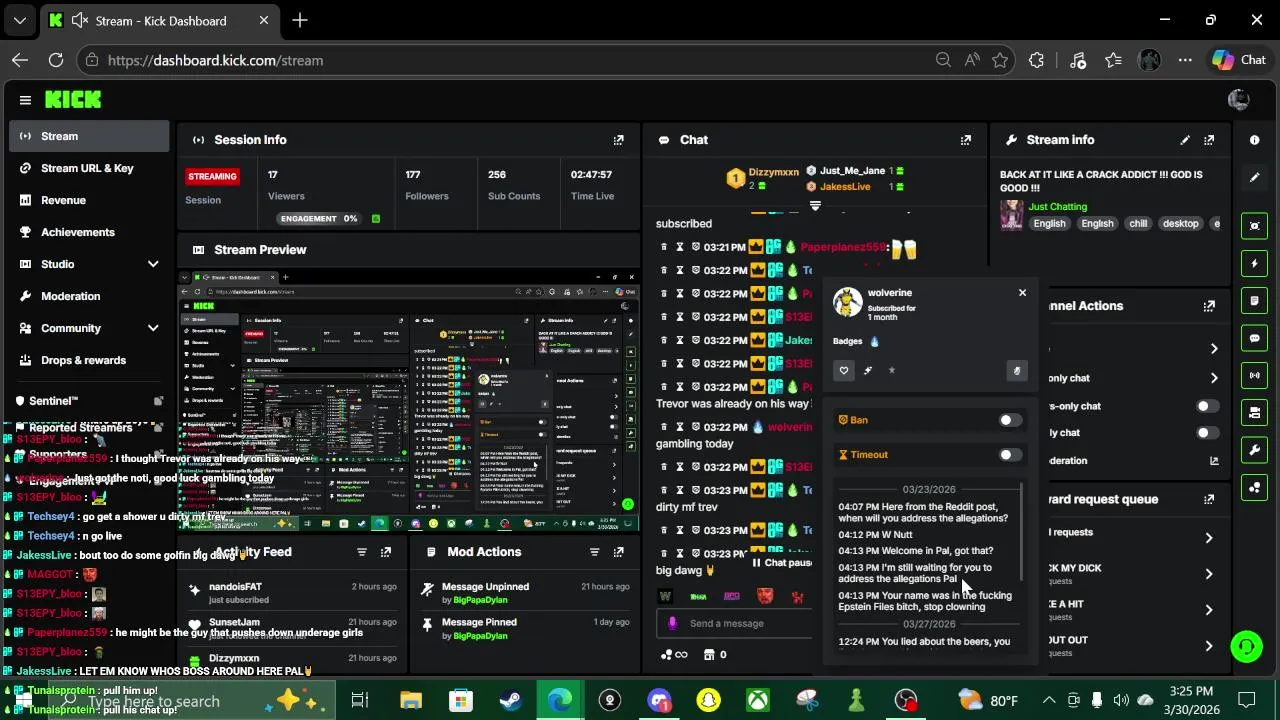Open the browser tab list dropdown
This screenshot has height=720, width=1280.
pyautogui.click(x=20, y=20)
